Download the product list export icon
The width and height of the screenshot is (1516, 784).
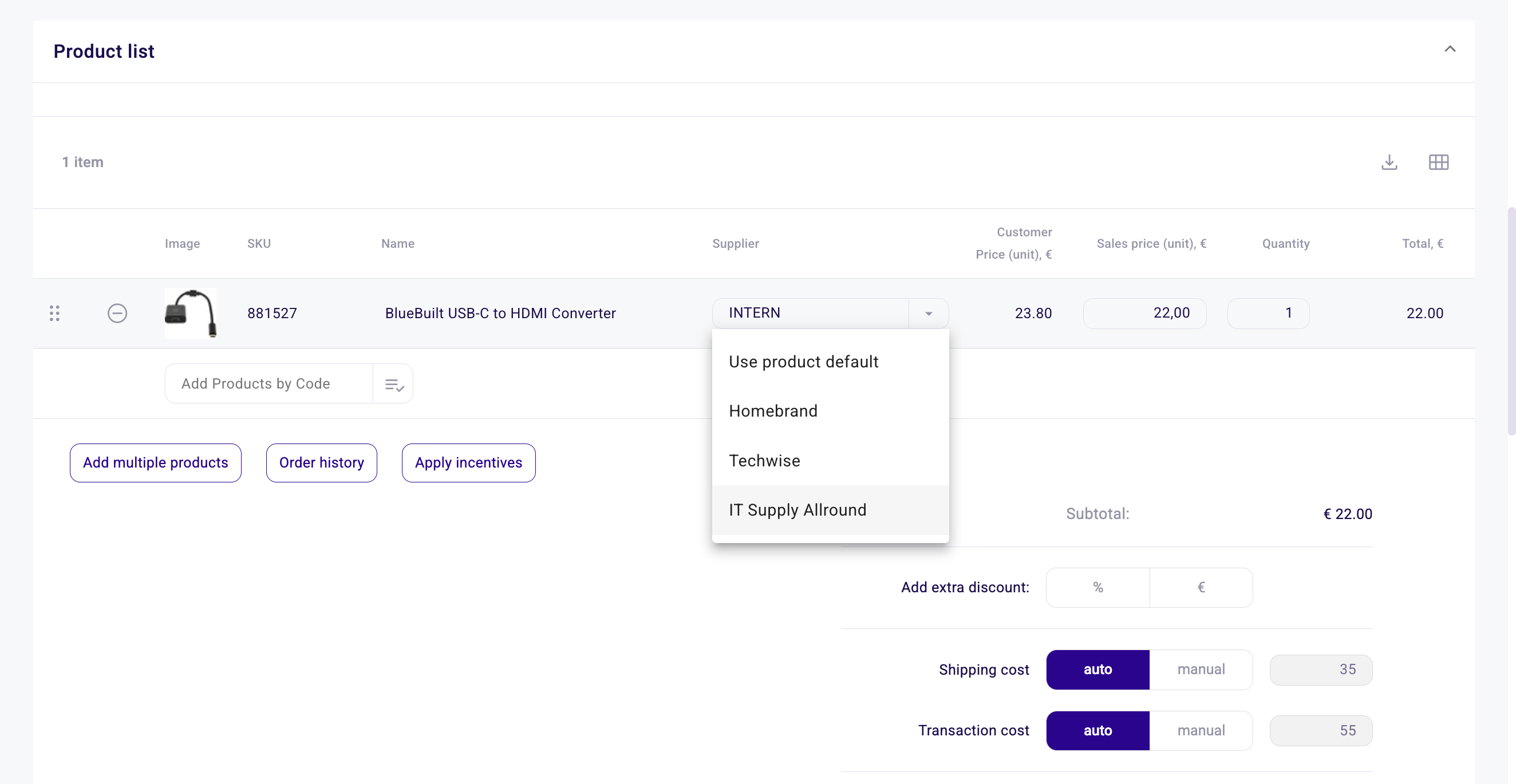(x=1389, y=162)
